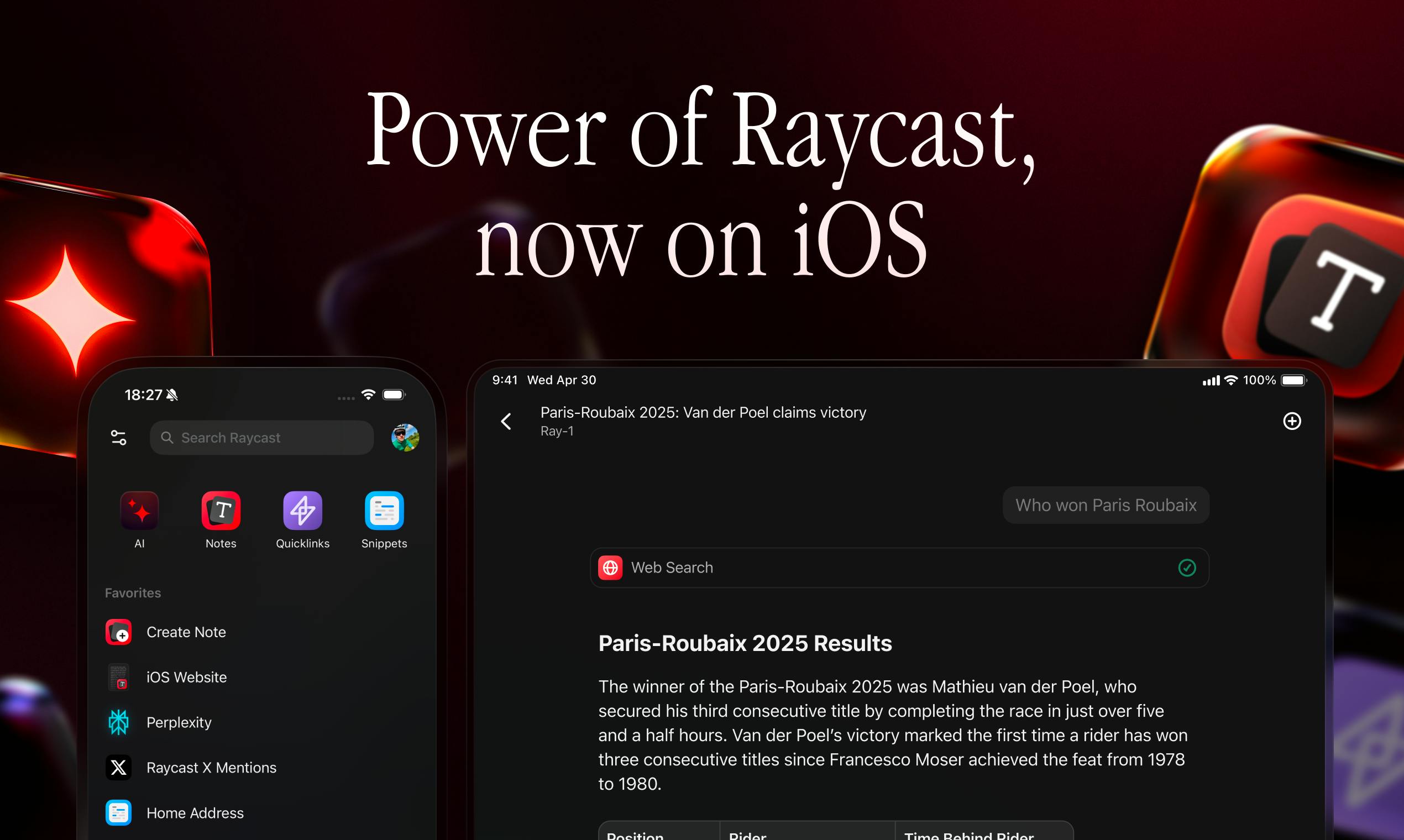Open the Notes app icon
Viewport: 1404px width, 840px height.
pos(221,510)
